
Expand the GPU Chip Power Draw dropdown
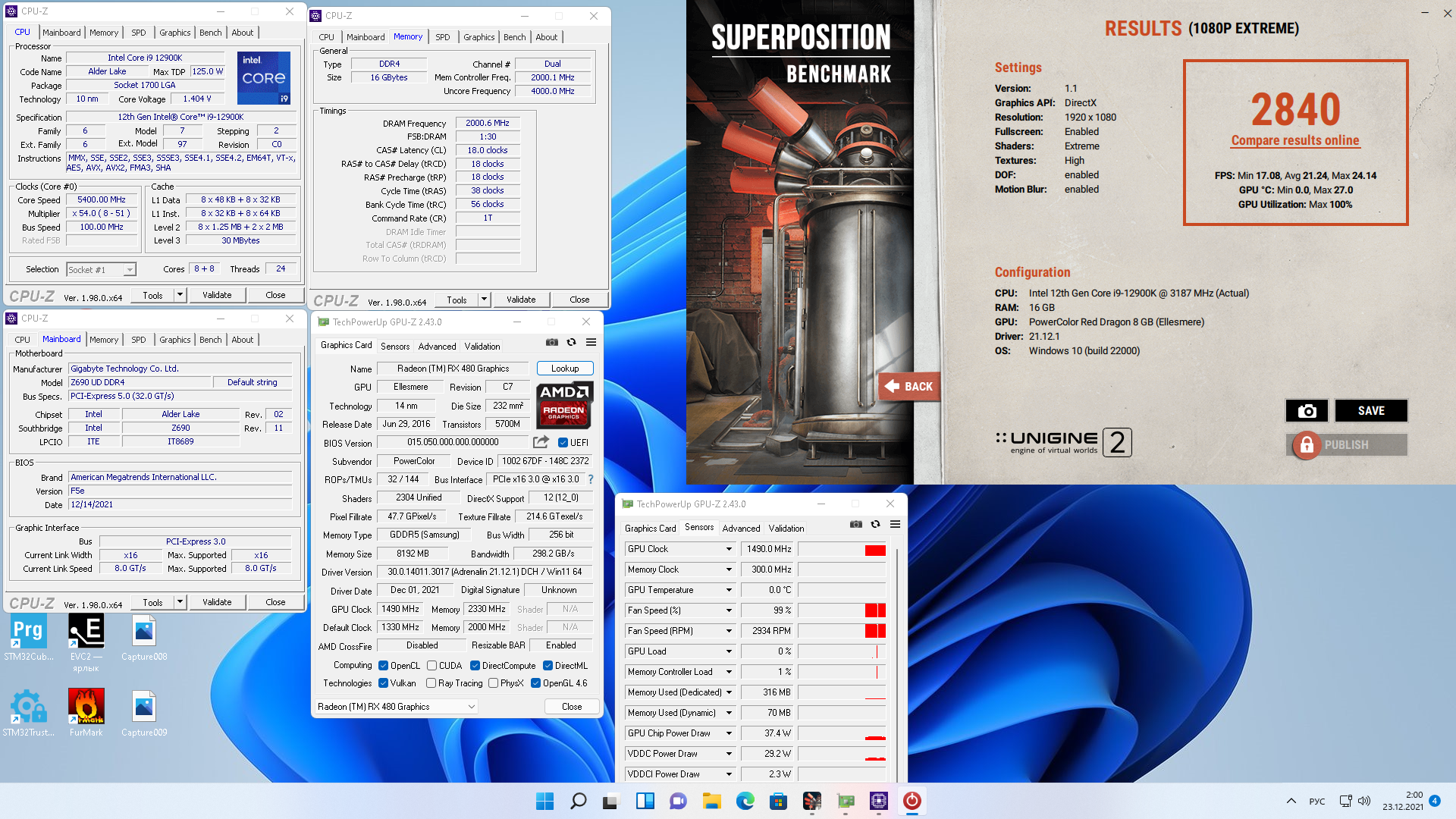tap(730, 733)
